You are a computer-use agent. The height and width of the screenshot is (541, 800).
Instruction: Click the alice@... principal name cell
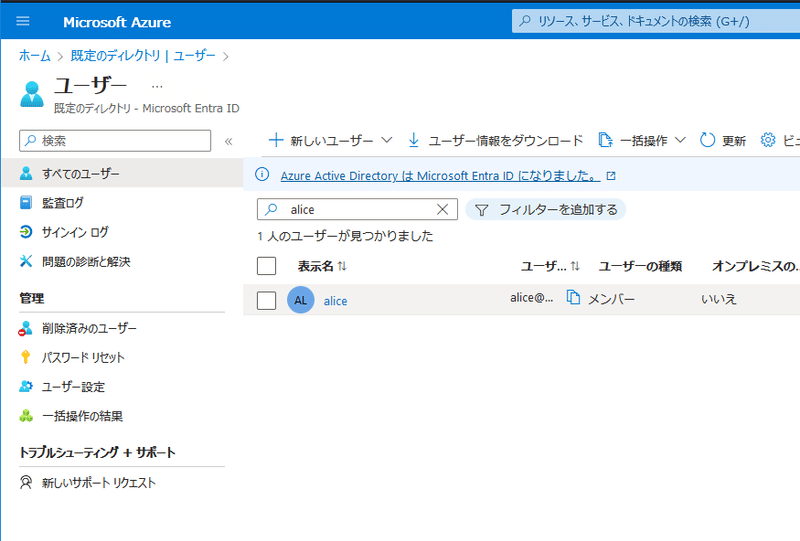pos(532,298)
